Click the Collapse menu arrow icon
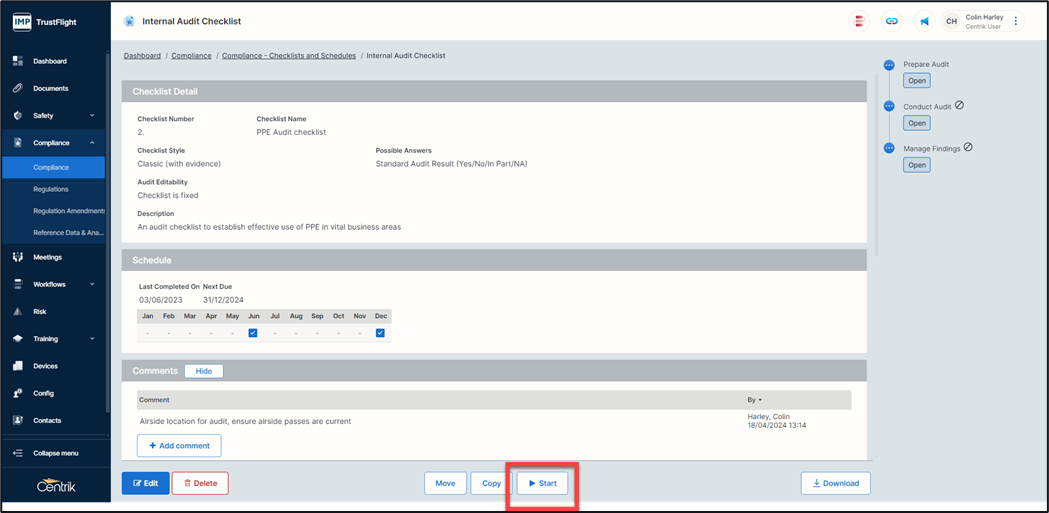The width and height of the screenshot is (1049, 513). (x=17, y=453)
